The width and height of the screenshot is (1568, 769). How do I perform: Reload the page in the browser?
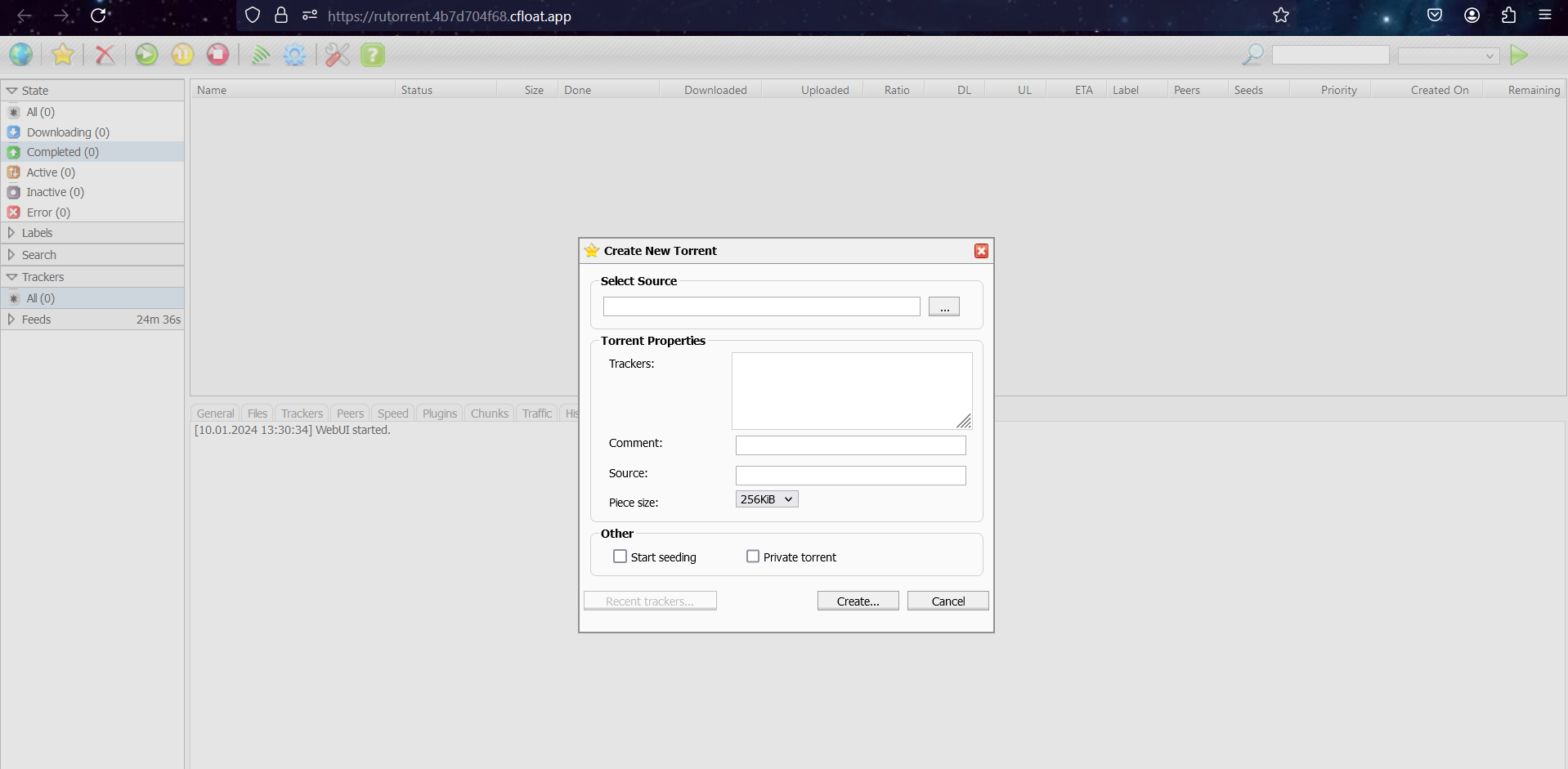(98, 16)
